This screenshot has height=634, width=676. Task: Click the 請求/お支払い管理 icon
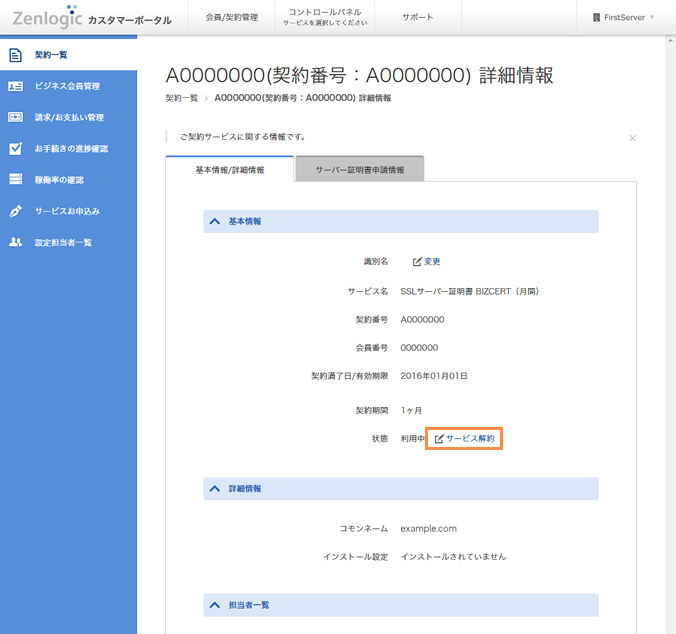pos(15,117)
